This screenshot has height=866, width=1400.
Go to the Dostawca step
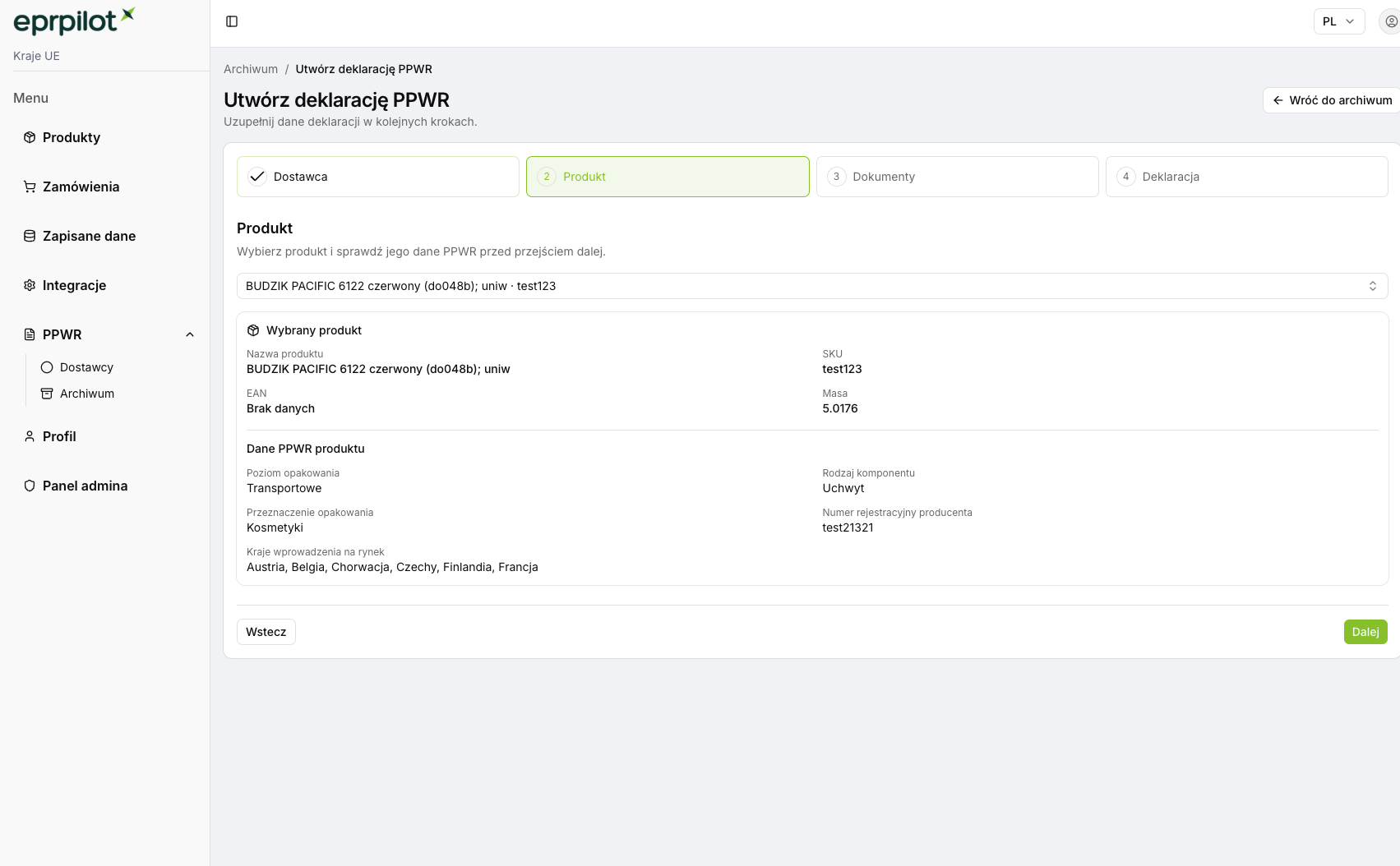click(x=378, y=177)
